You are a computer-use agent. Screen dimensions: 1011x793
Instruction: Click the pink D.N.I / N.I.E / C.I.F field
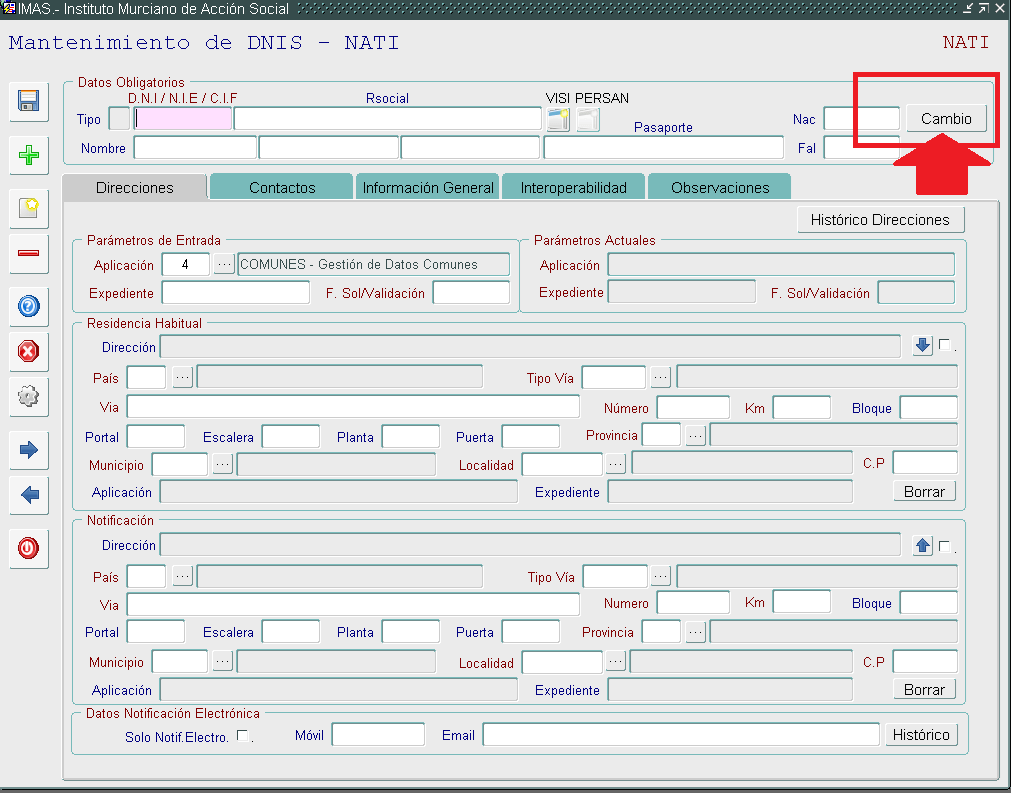coord(183,119)
